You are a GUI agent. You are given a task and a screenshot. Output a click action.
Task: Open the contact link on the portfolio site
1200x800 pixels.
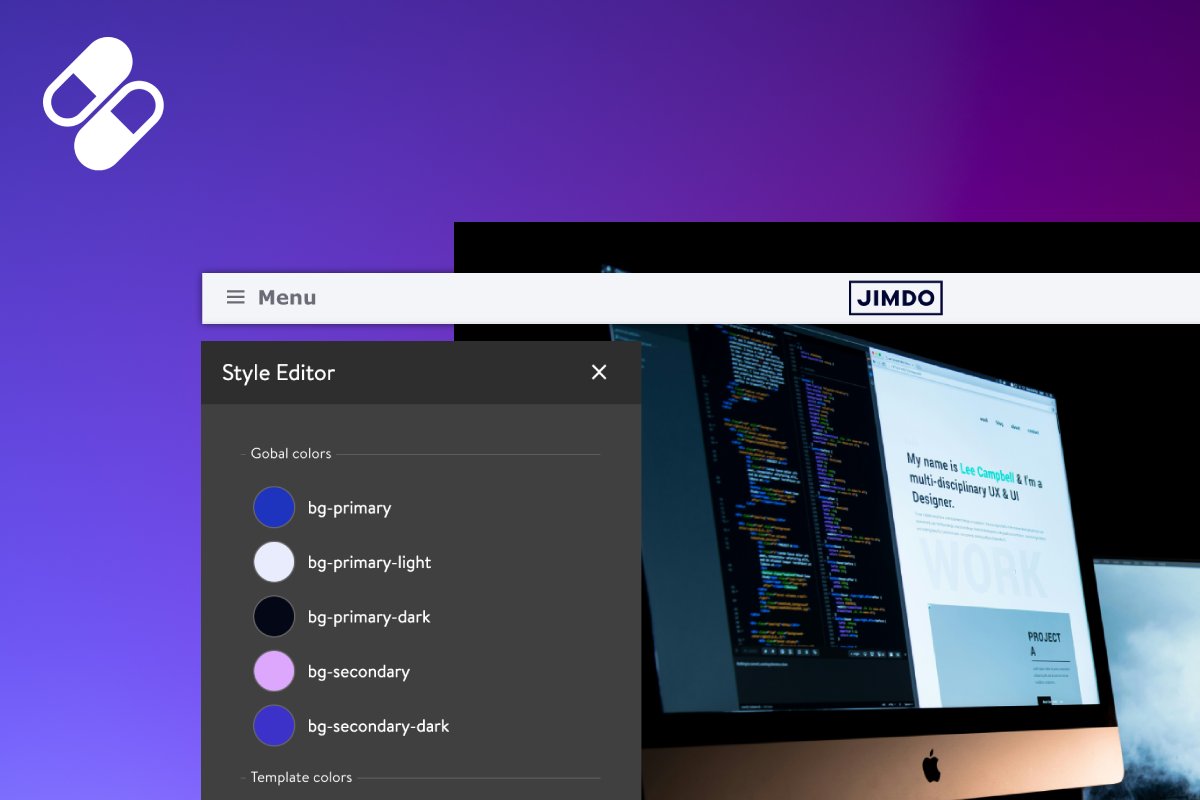(x=1034, y=432)
